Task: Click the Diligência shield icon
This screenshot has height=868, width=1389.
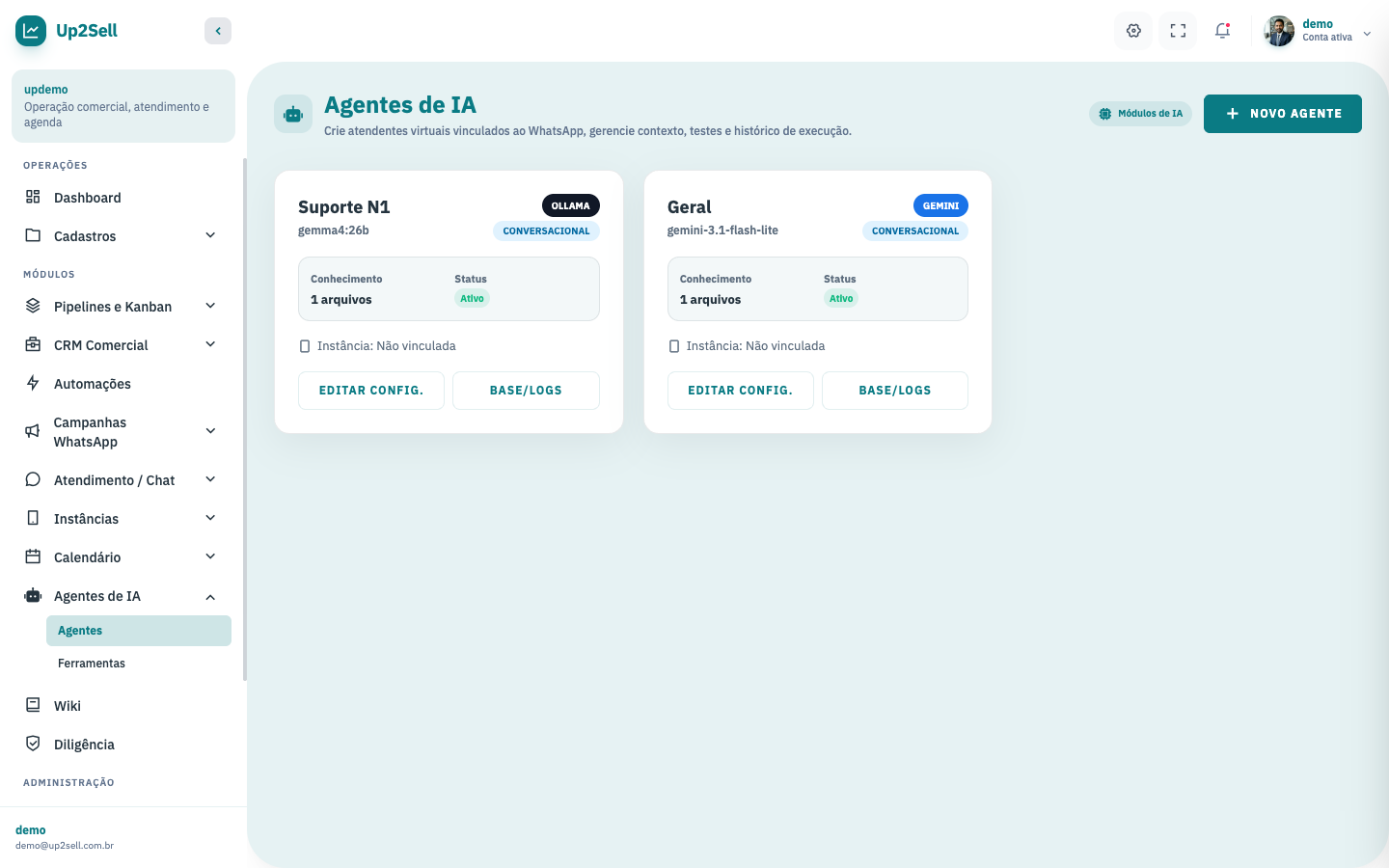Action: tap(33, 744)
